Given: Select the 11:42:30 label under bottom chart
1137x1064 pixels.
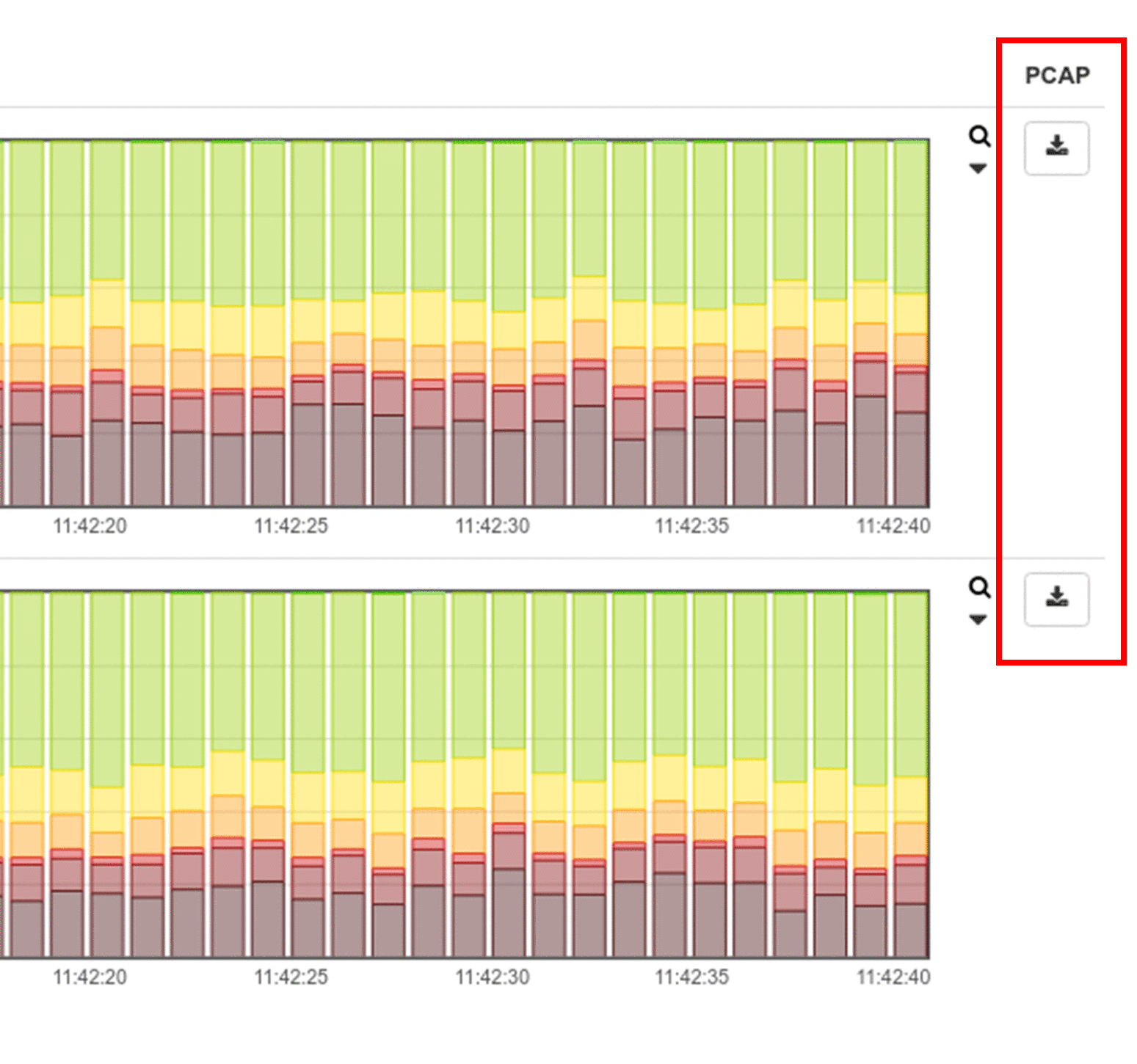Looking at the screenshot, I should 492,977.
